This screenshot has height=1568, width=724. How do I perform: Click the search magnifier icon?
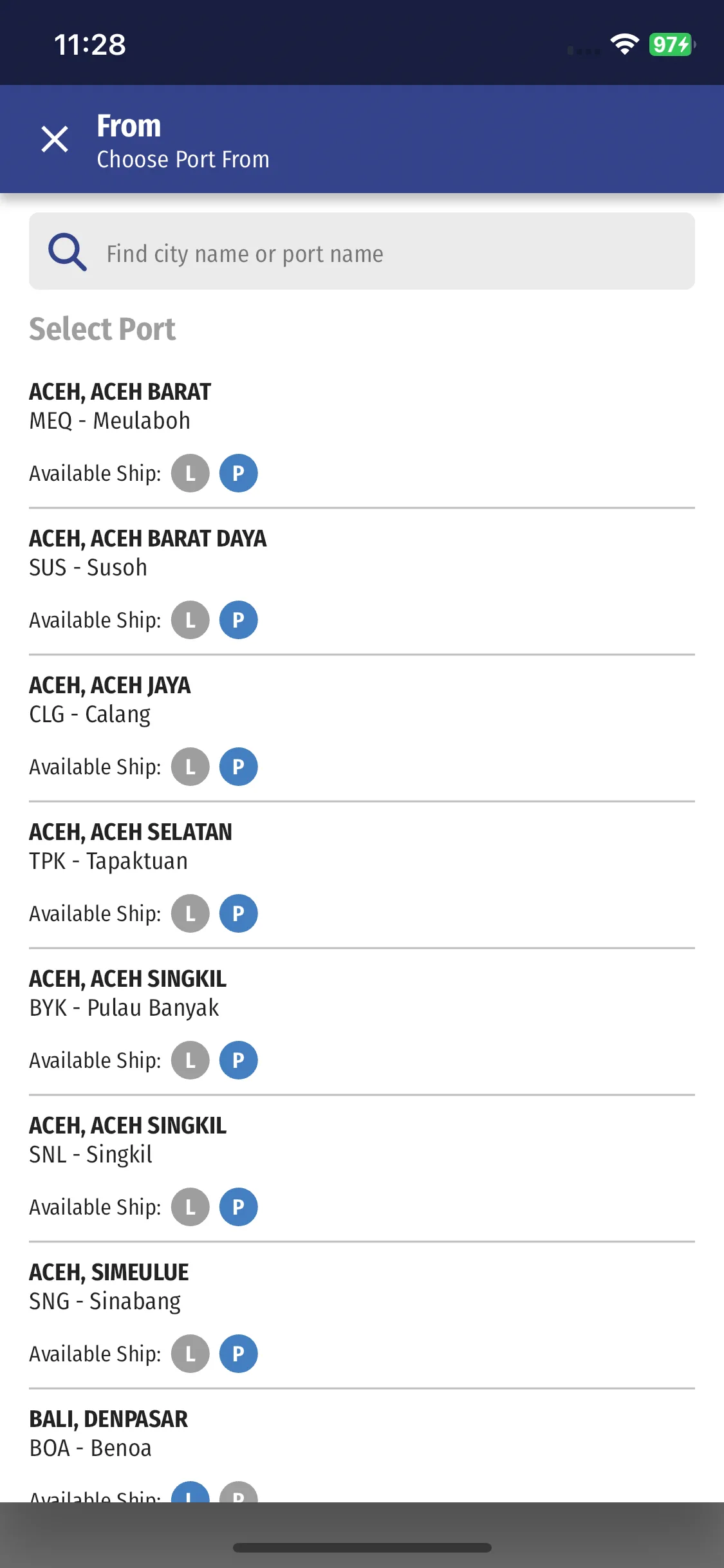point(67,252)
